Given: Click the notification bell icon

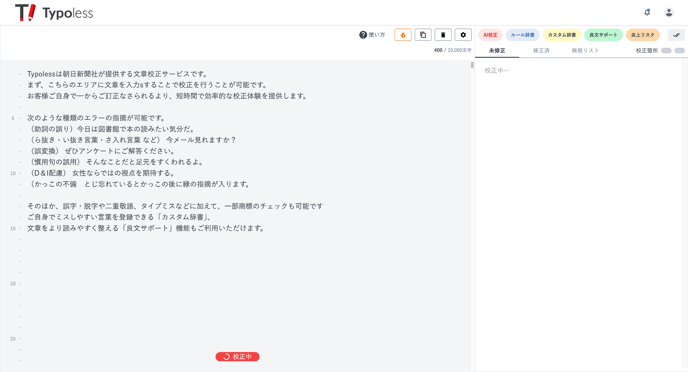Looking at the screenshot, I should point(647,12).
